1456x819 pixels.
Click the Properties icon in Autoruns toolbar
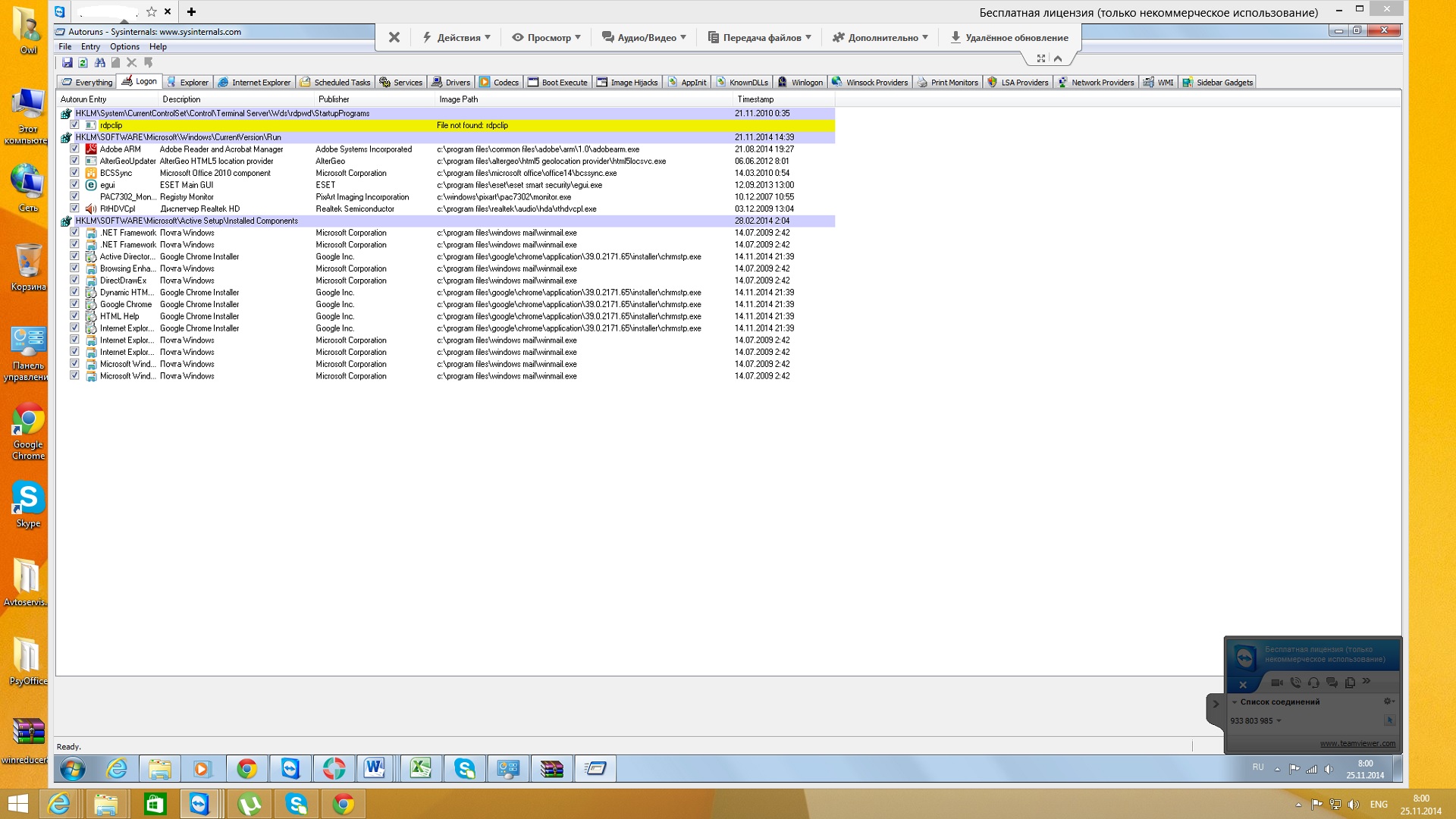[116, 63]
